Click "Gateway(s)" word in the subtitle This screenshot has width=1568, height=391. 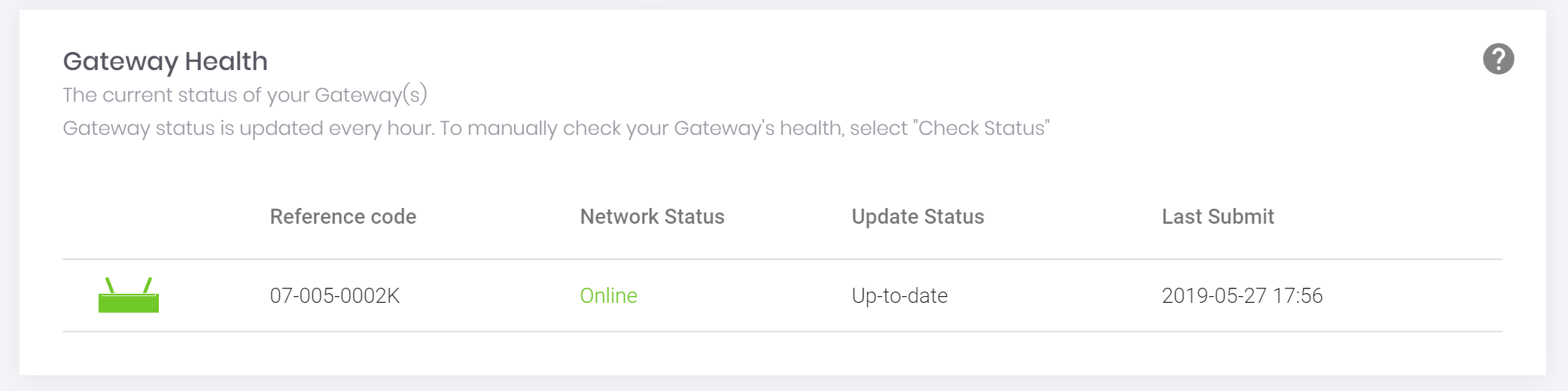(x=370, y=95)
